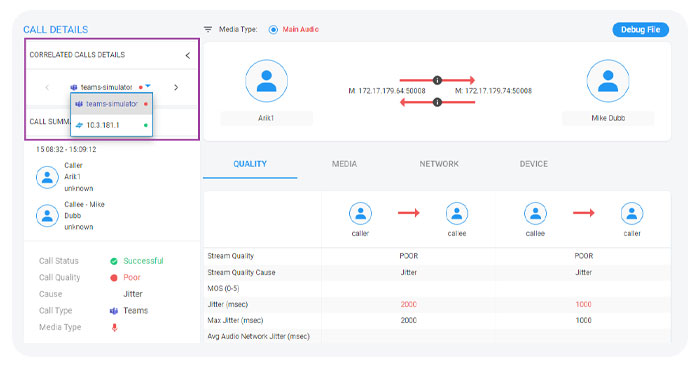Choose 10.3.181.1 from the dropdown list
This screenshot has height=366, width=700.
tap(112, 125)
